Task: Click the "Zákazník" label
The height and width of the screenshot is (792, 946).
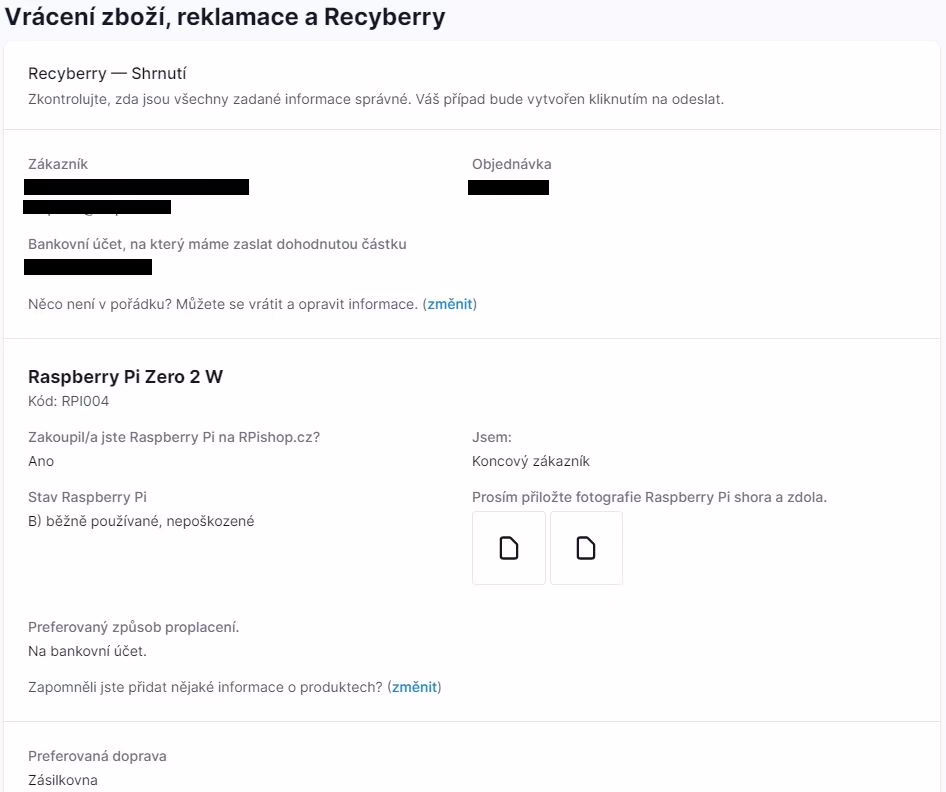Action: (x=64, y=164)
